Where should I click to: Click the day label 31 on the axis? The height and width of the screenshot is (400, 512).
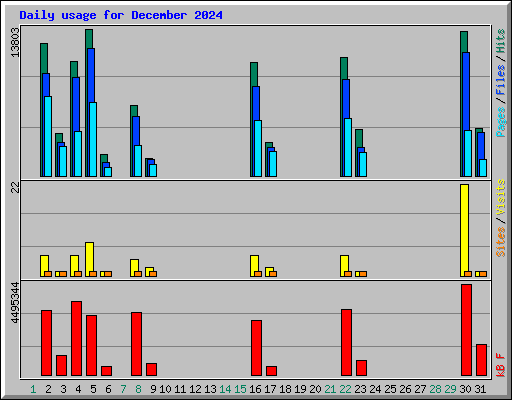[x=480, y=389]
